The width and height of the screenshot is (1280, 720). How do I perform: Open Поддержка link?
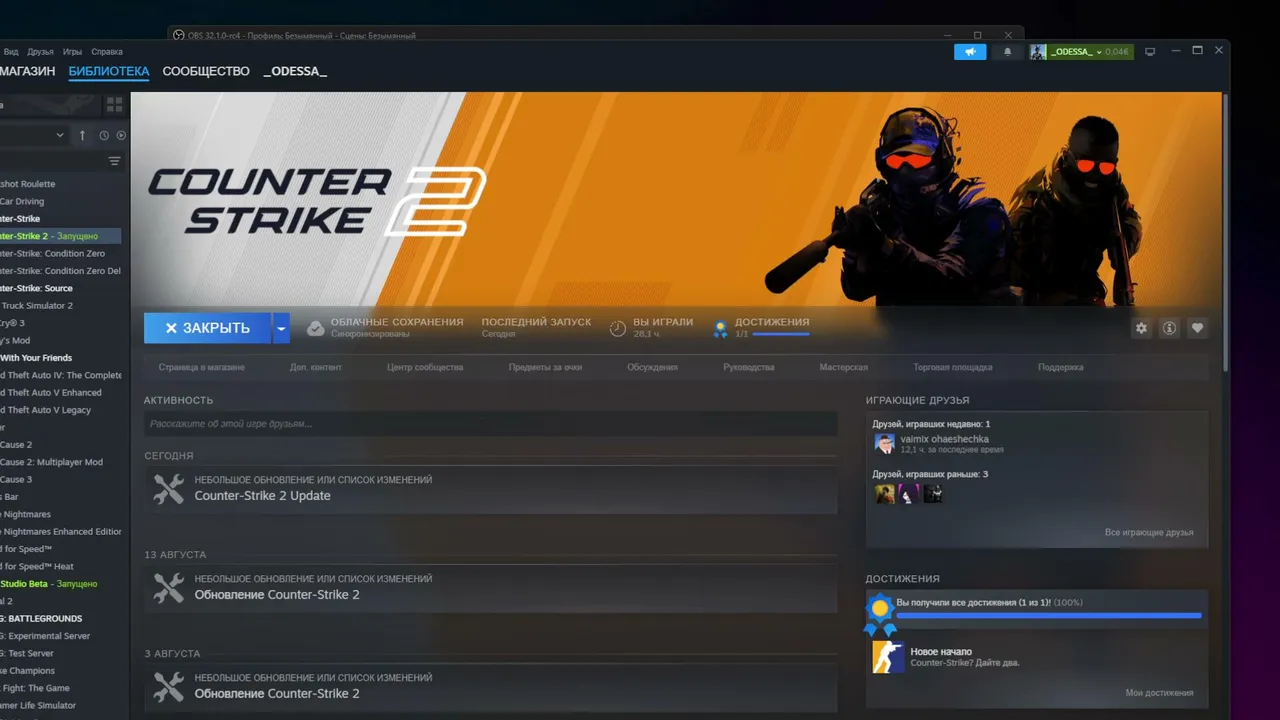click(x=1061, y=368)
